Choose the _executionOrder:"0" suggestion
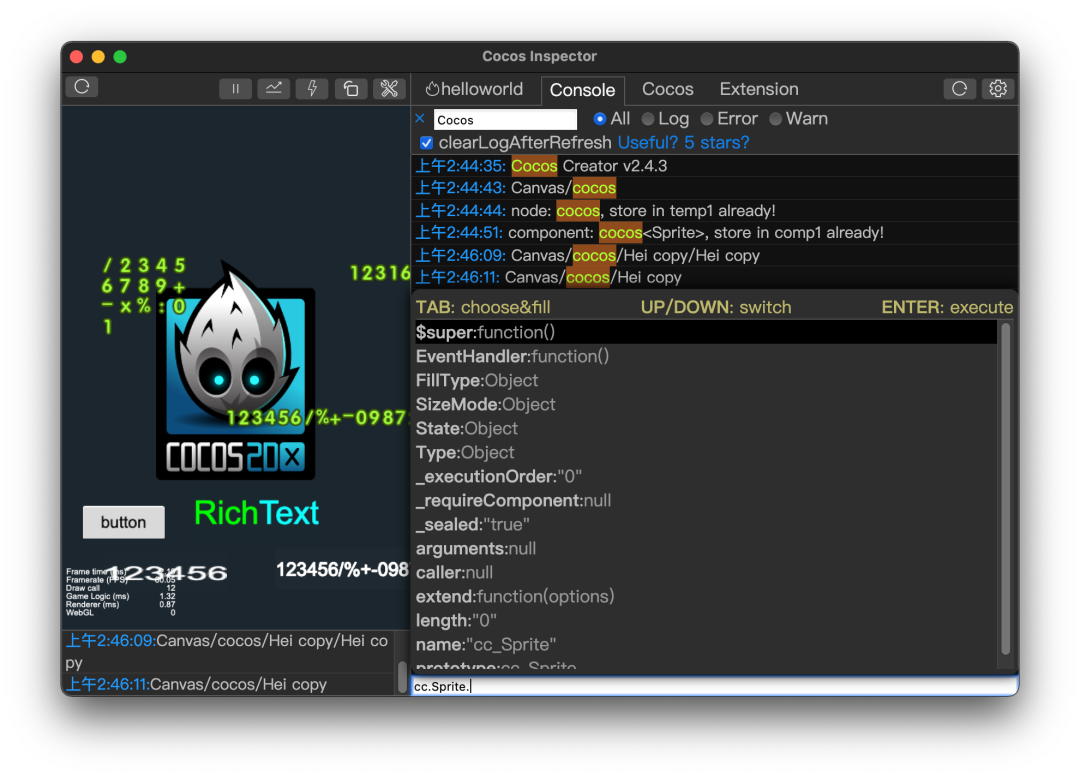The width and height of the screenshot is (1080, 777). [x=705, y=477]
